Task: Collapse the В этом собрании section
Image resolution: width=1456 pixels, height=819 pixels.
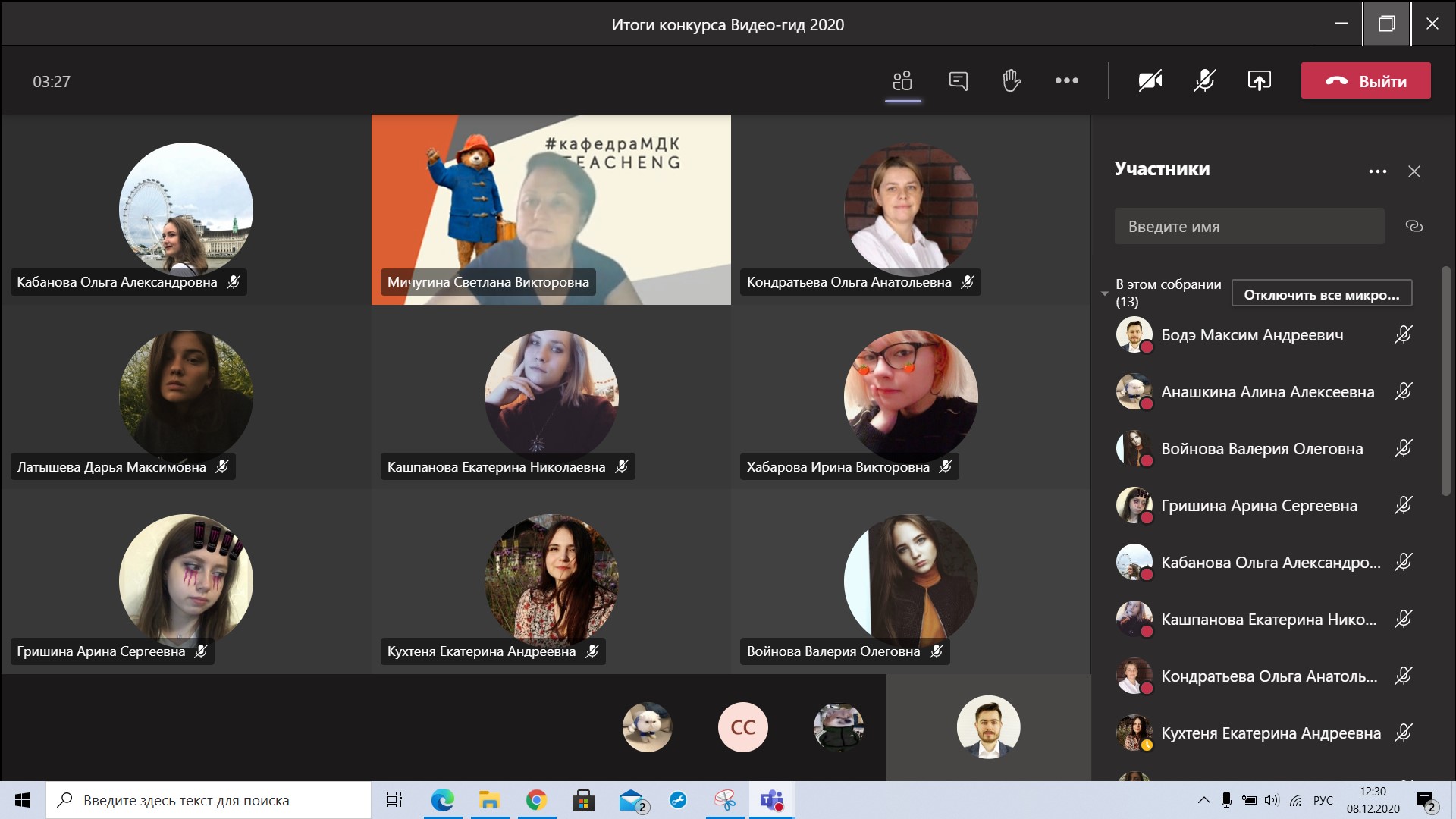Action: (x=1104, y=293)
